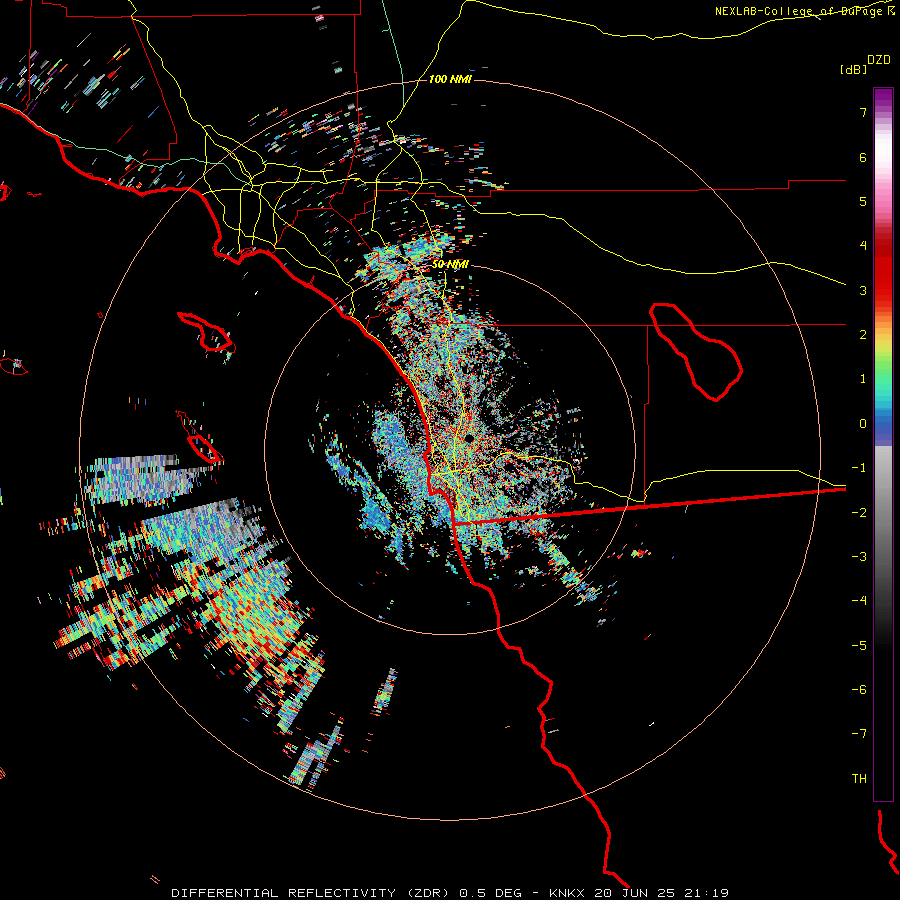Click the black radar site dot at center
Viewport: 900px width, 900px height.
(x=469, y=439)
